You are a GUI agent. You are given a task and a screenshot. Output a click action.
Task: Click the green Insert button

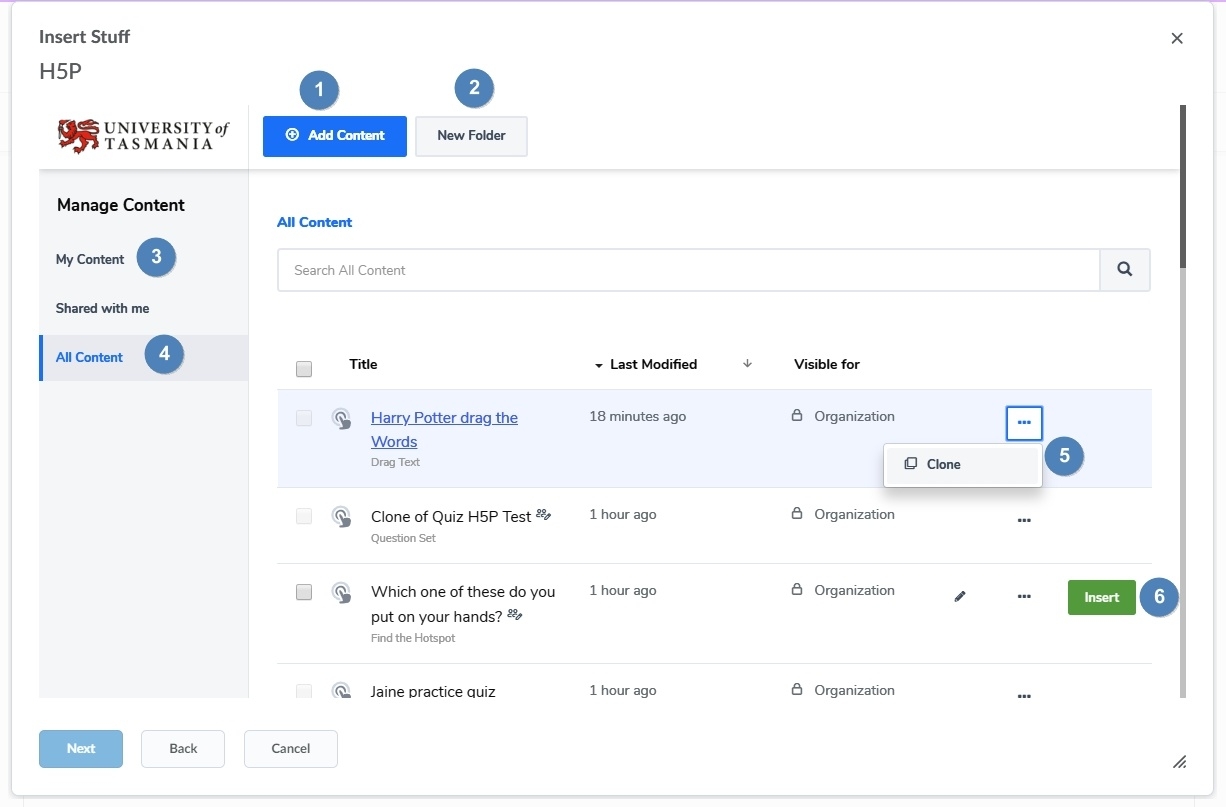[1102, 597]
